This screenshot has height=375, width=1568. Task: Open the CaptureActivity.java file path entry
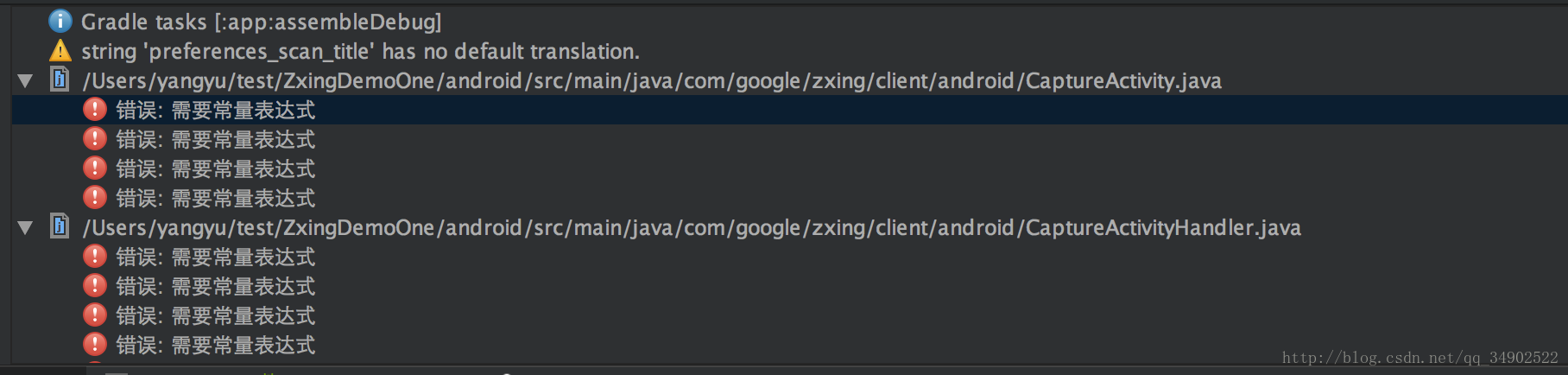coord(651,81)
